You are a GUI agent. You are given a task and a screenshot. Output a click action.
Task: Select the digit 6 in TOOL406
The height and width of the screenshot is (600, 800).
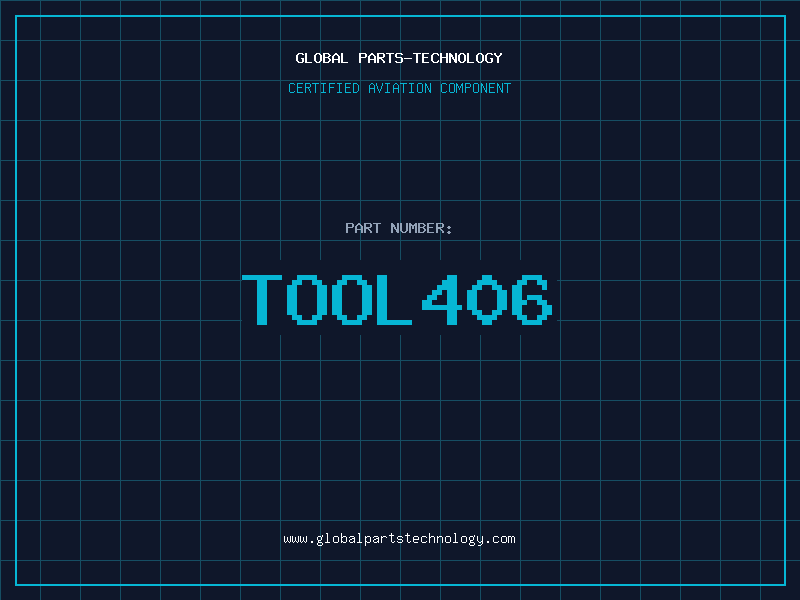click(x=528, y=299)
